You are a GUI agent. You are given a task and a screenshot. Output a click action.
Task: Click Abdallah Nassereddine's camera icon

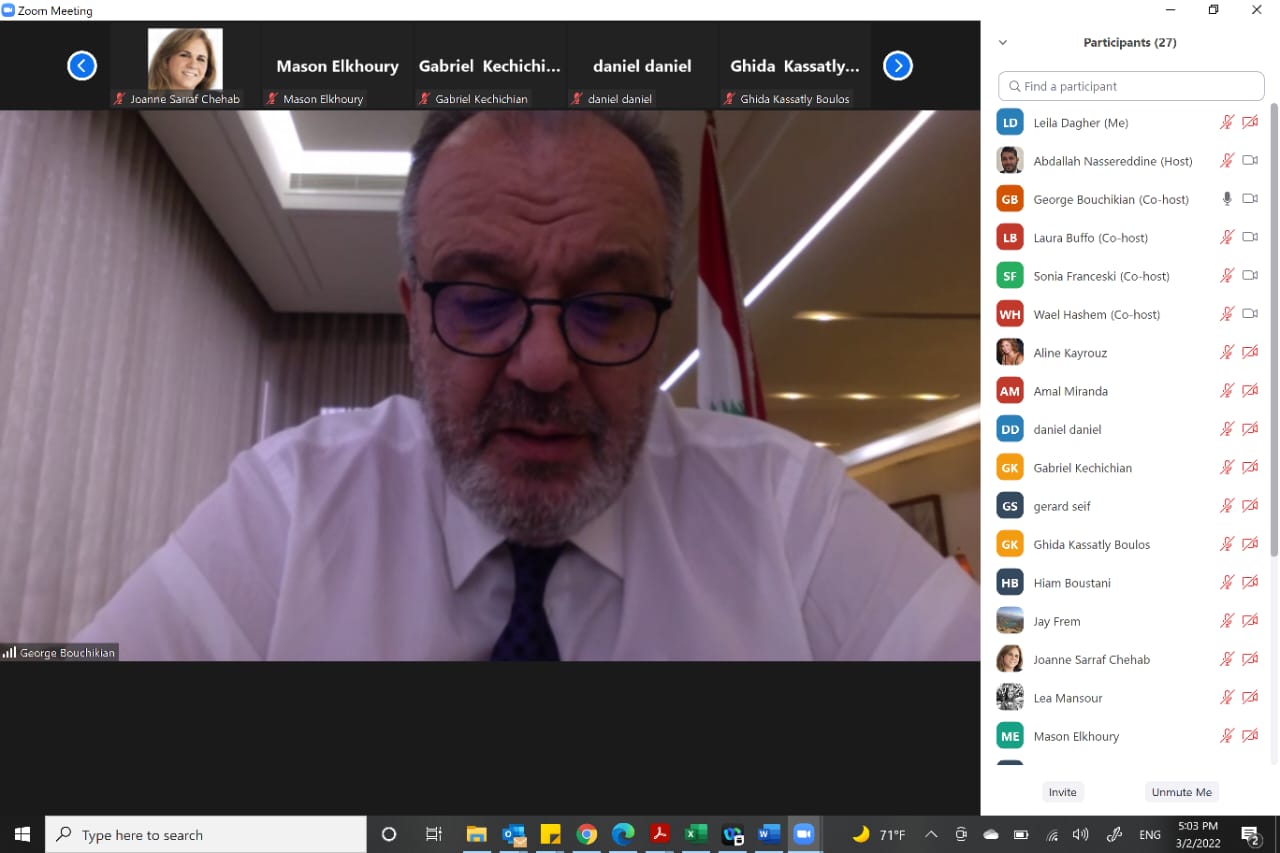pyautogui.click(x=1249, y=160)
